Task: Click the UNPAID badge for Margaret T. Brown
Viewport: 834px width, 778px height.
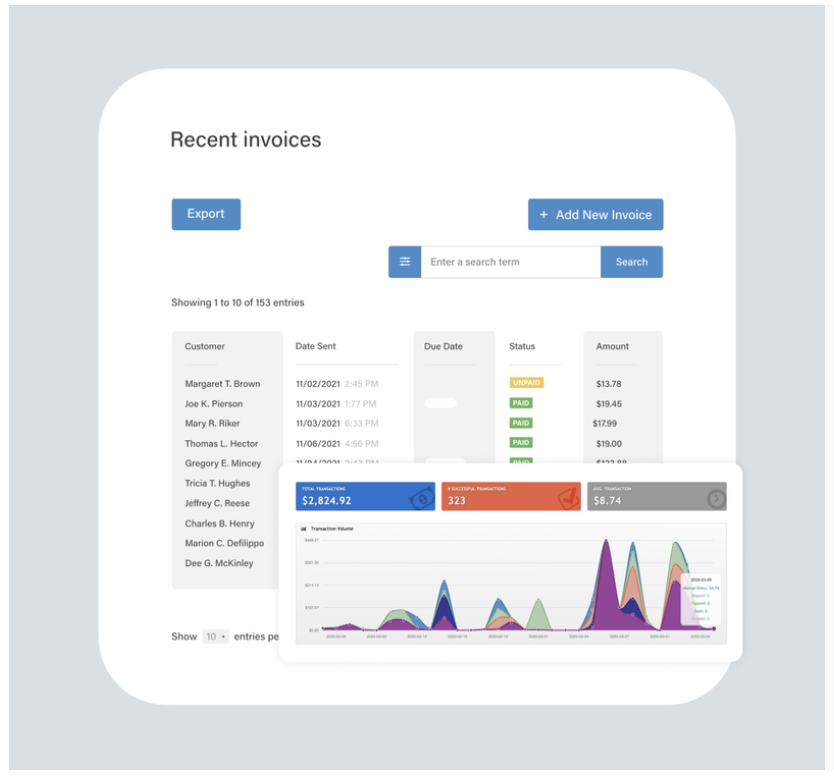Action: click(525, 383)
